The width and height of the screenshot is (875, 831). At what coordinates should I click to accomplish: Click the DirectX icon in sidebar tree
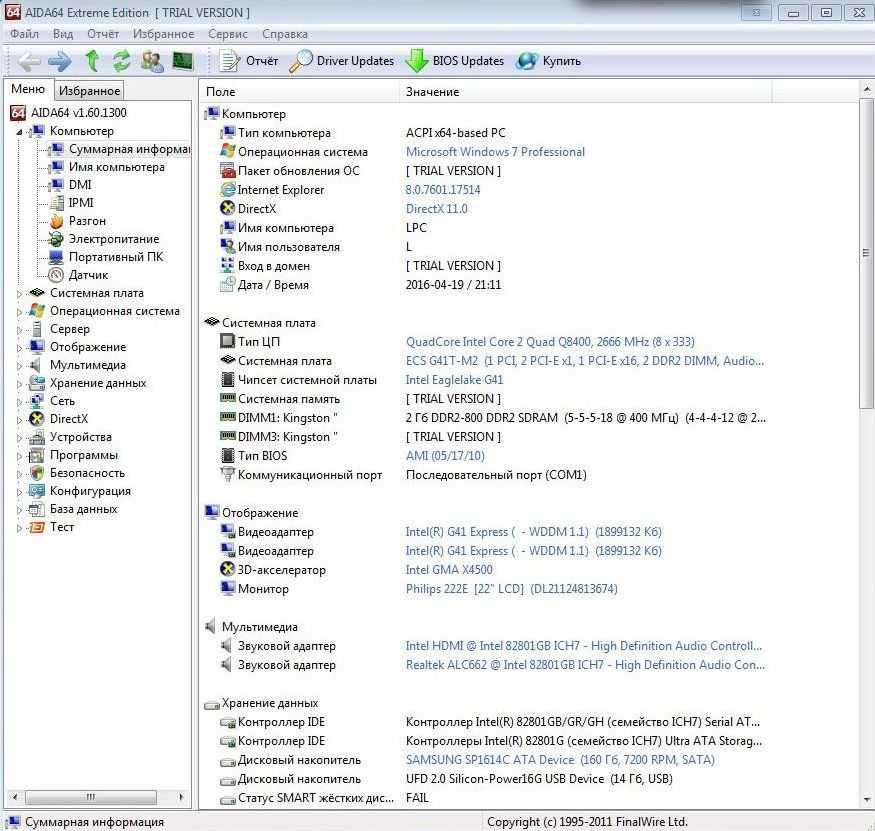[37, 419]
